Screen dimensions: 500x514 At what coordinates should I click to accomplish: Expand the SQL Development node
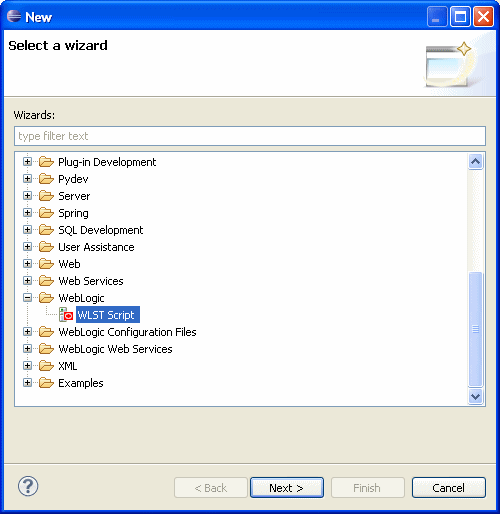[x=27, y=229]
